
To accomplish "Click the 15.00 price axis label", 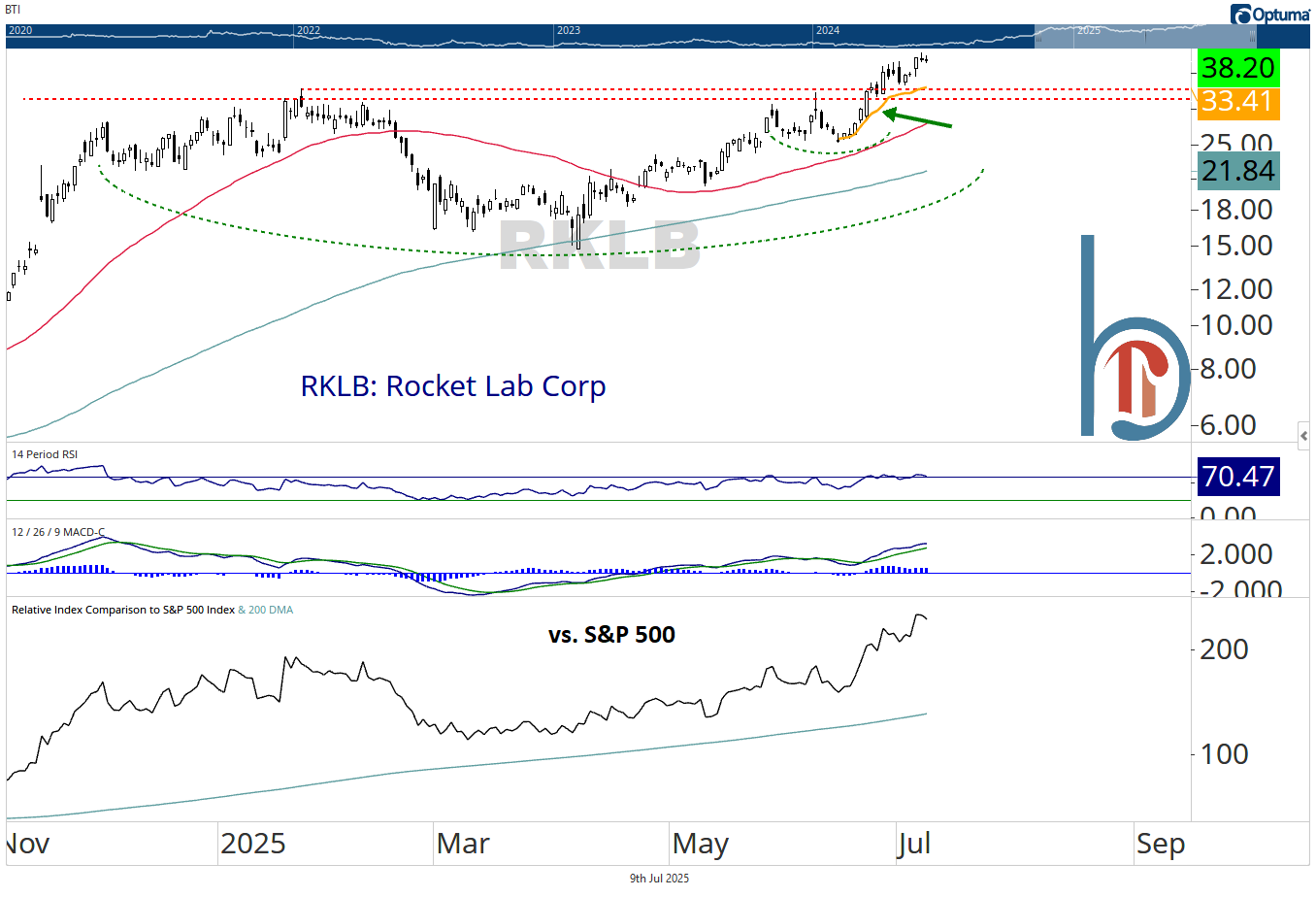I will [1236, 246].
